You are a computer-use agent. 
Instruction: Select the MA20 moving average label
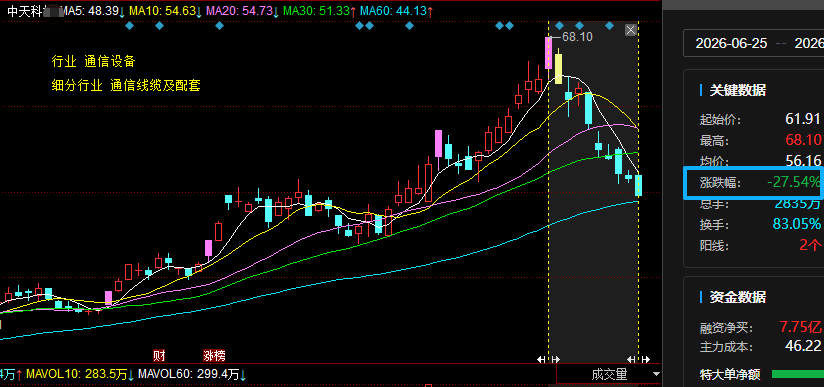[240, 10]
